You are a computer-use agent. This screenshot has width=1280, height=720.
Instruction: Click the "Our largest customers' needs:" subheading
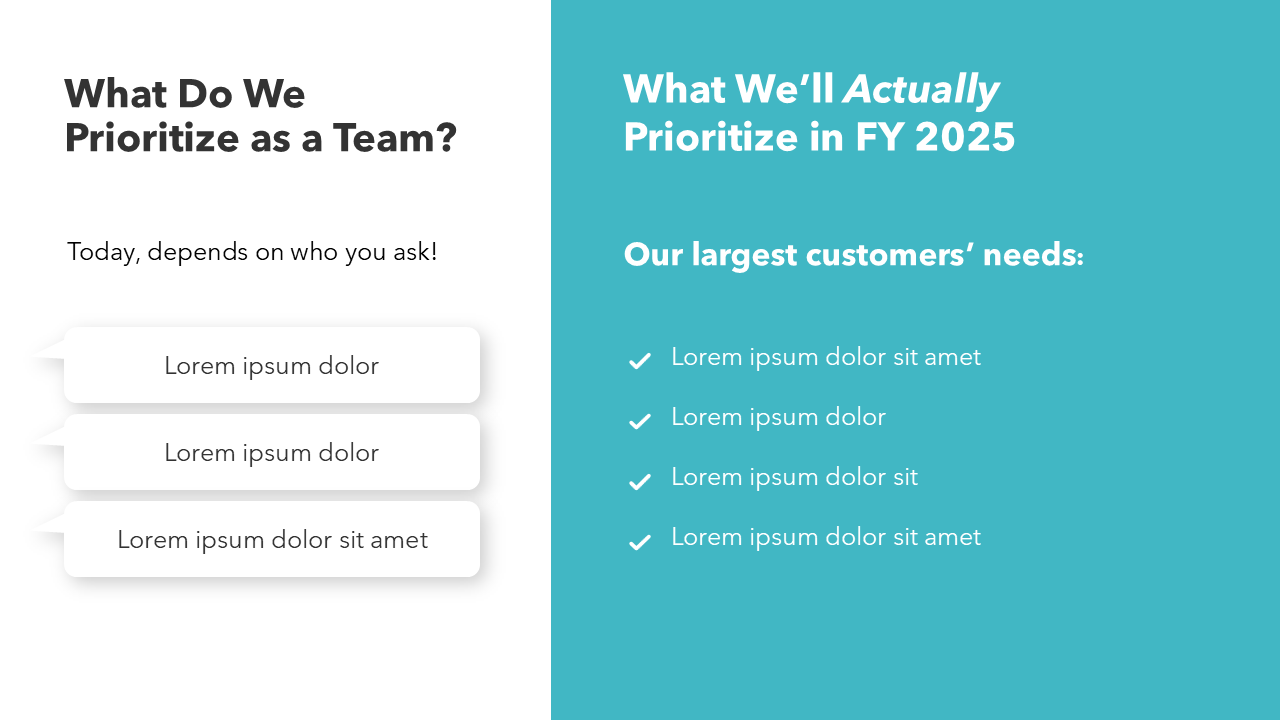853,255
